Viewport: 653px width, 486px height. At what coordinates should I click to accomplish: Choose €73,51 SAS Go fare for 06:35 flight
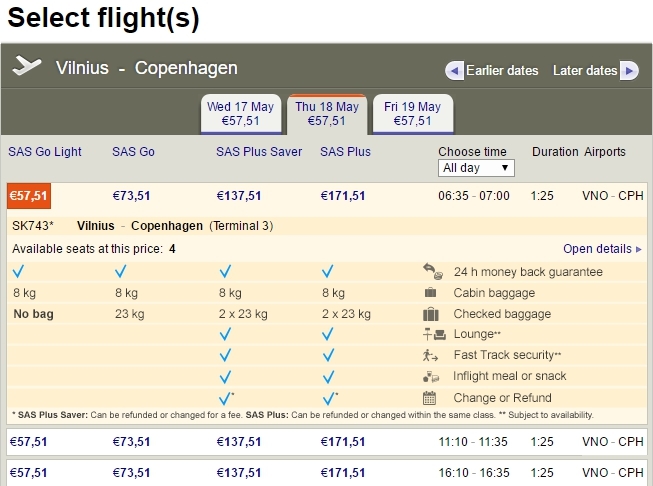point(131,196)
